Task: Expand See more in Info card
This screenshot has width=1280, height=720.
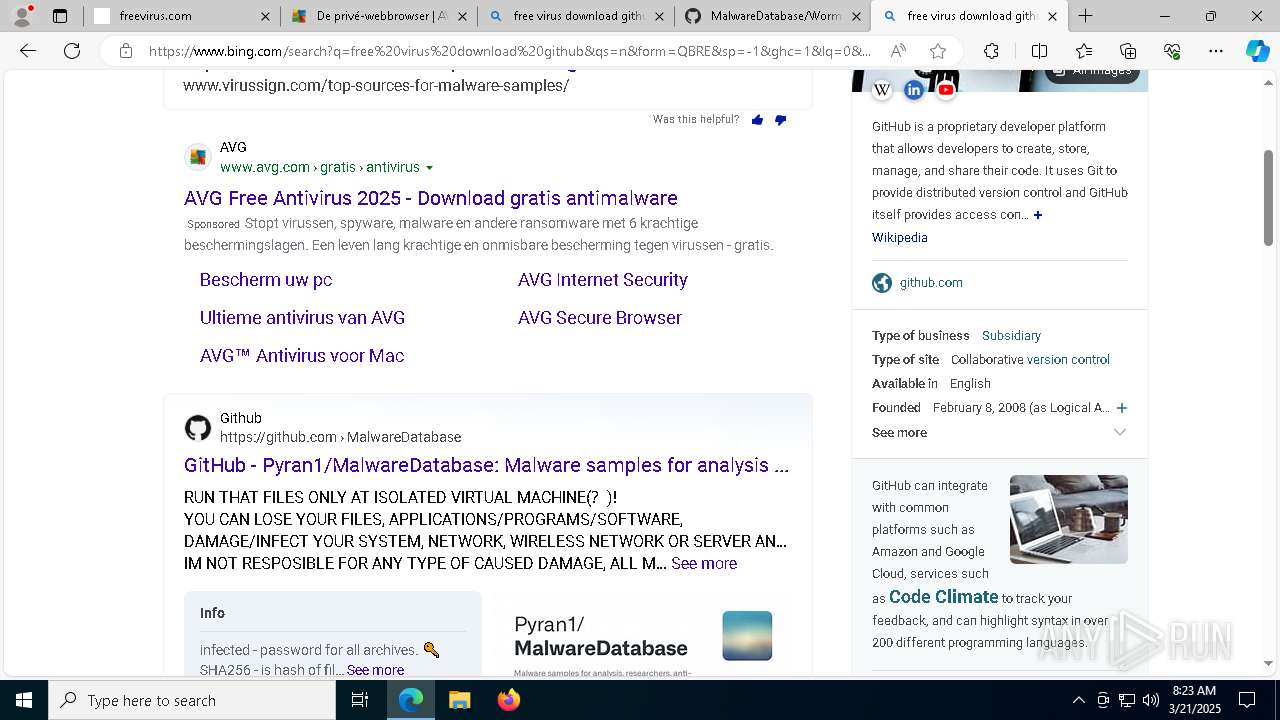Action: 376,670
